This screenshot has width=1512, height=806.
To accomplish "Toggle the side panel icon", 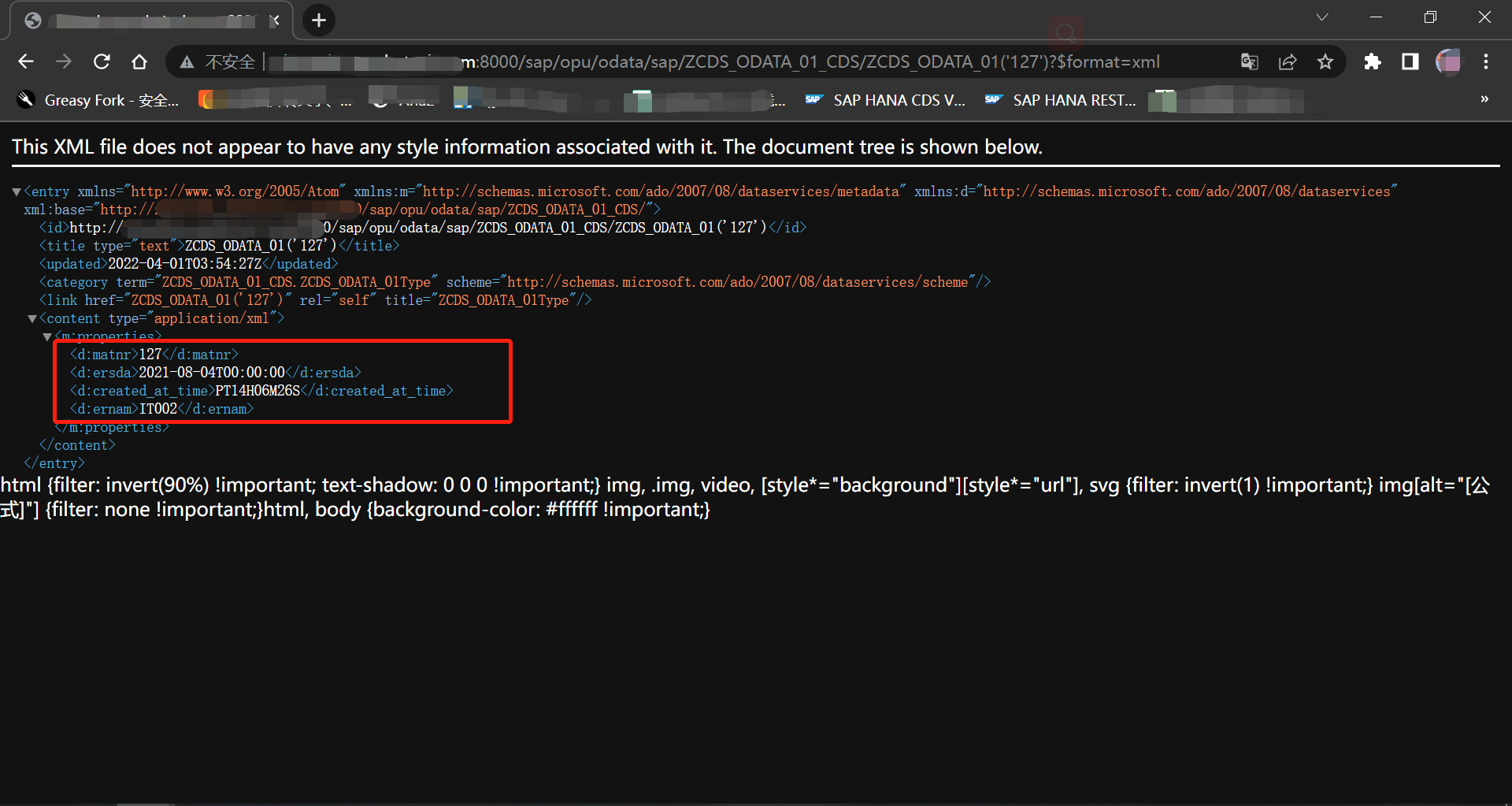I will pos(1410,61).
